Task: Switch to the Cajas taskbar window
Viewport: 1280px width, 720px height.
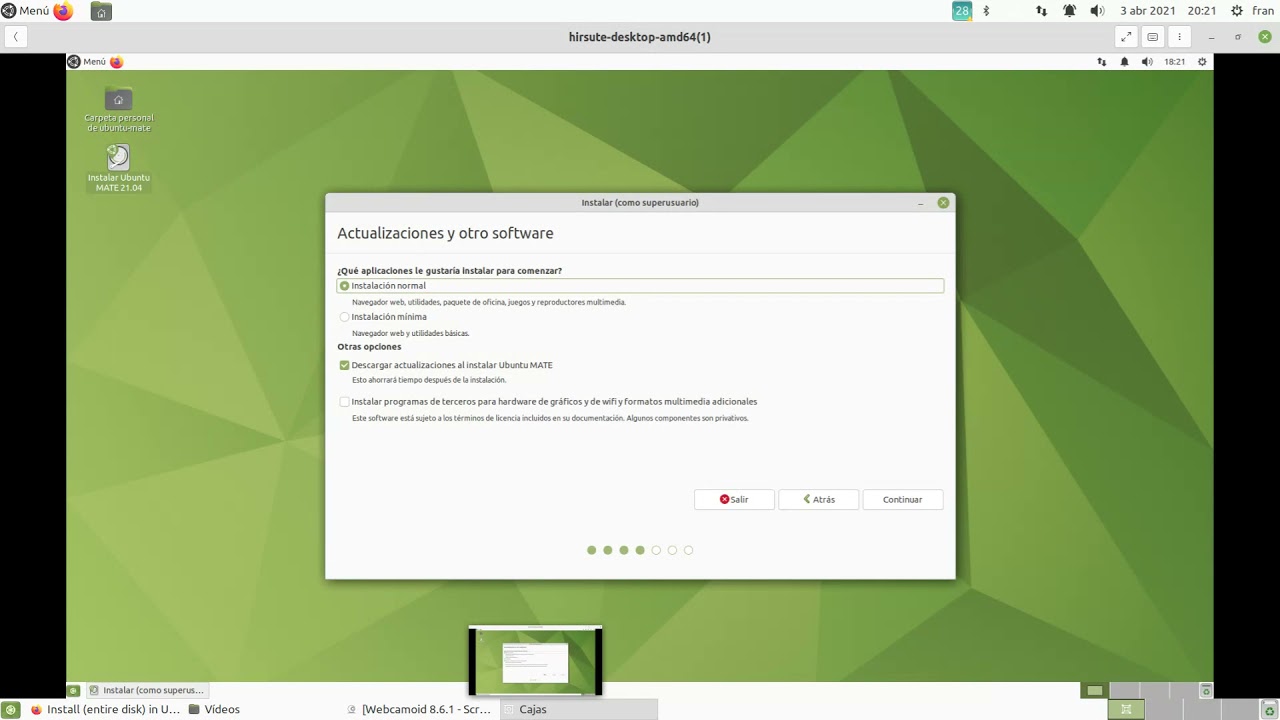Action: pos(578,709)
